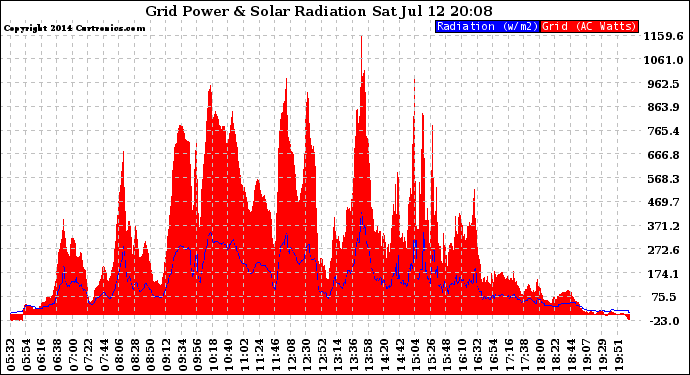This screenshot has width=690, height=375.
Task: Click the x-axis time label 12:30
Action: tap(305, 354)
